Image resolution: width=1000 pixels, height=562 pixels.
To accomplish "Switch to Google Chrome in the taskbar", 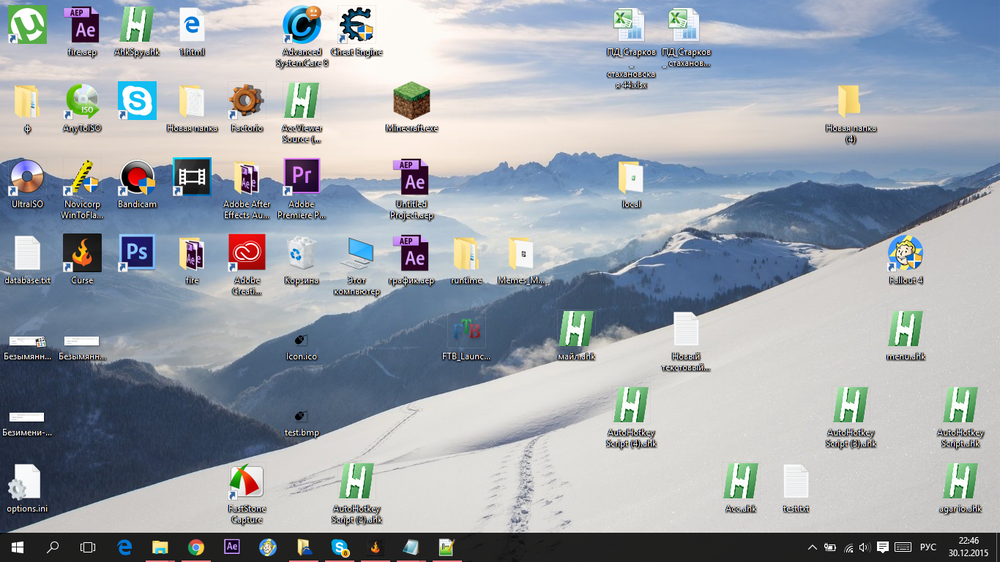I will pyautogui.click(x=196, y=547).
